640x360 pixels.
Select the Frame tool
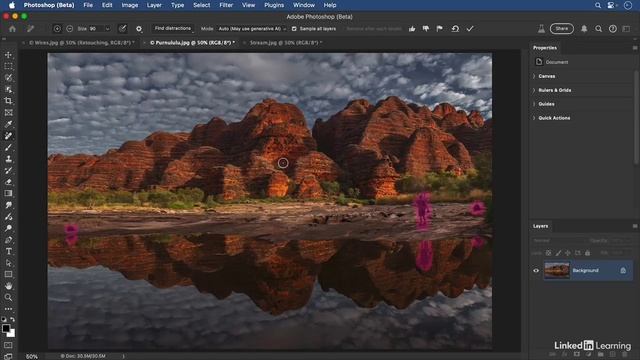(x=8, y=112)
